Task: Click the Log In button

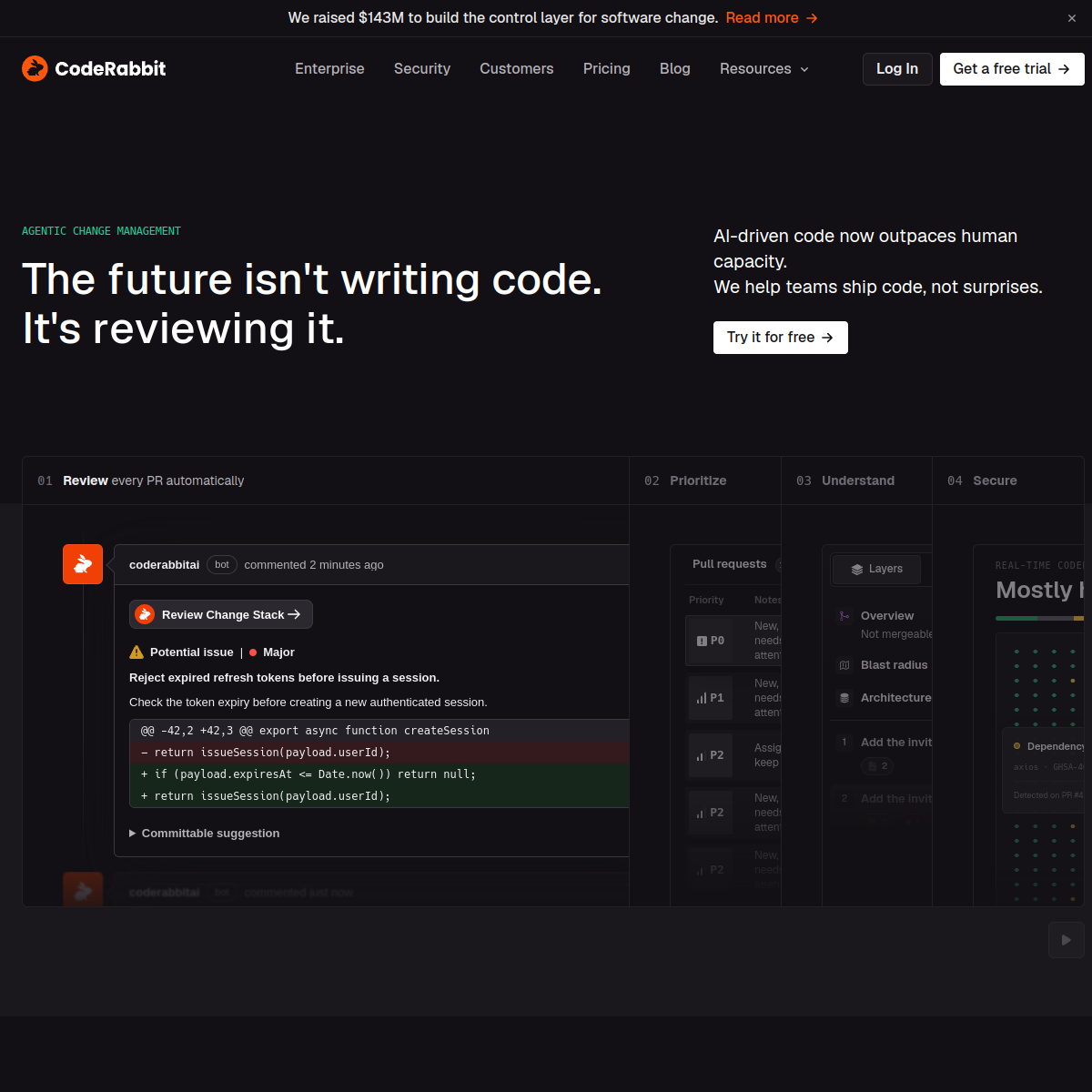Action: pyautogui.click(x=897, y=69)
